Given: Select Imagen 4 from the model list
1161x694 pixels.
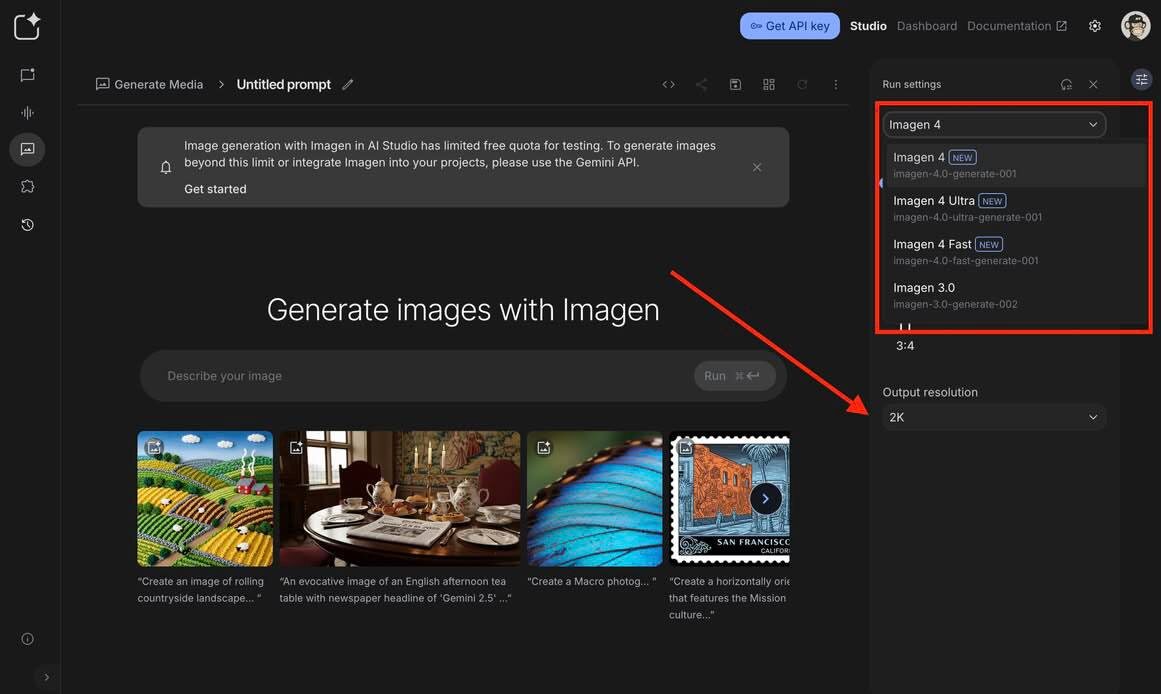Looking at the screenshot, I should (x=1016, y=165).
